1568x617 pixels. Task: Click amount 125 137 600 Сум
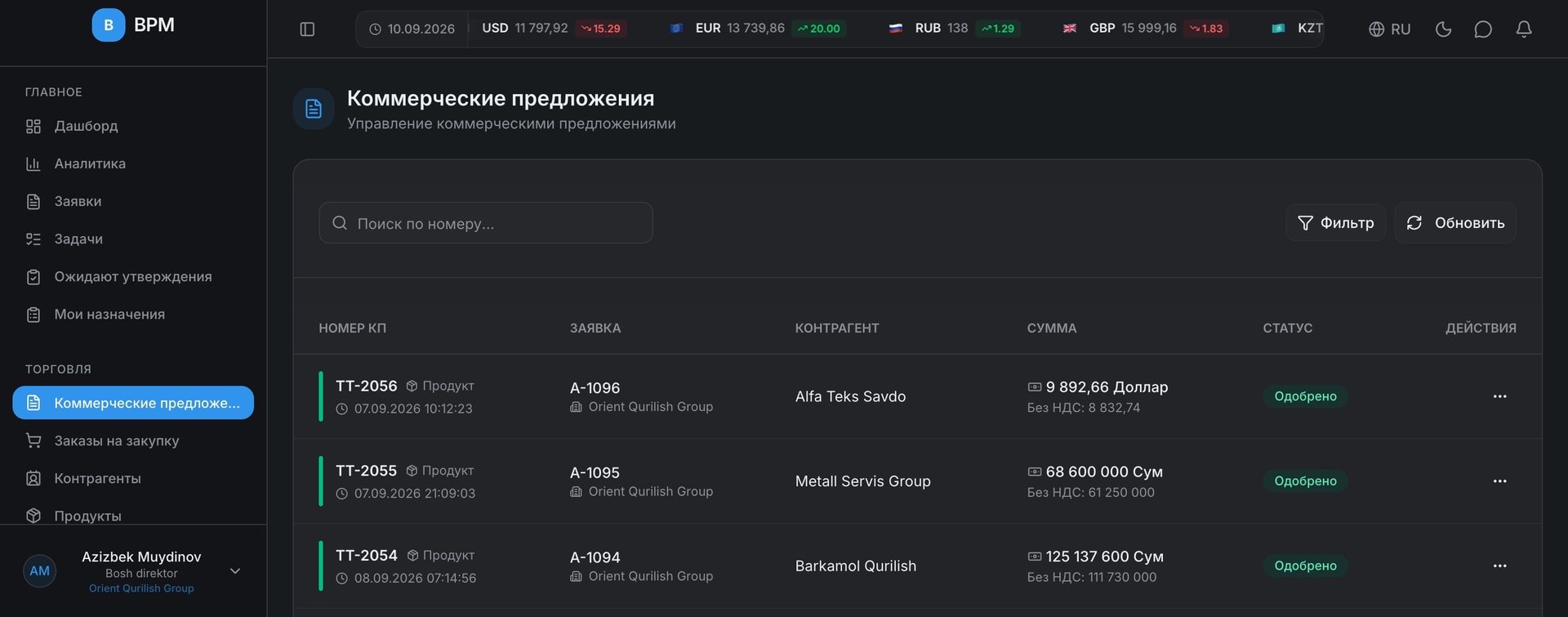point(1105,557)
